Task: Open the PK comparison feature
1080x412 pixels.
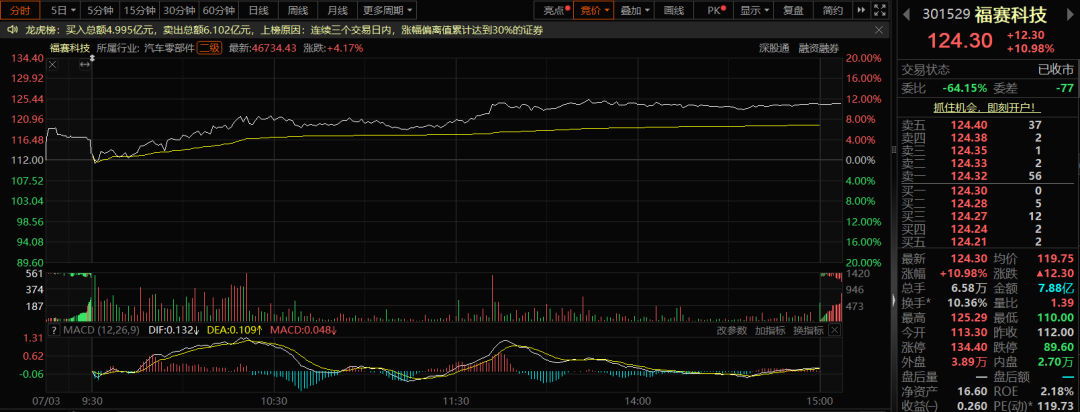Action: click(713, 10)
